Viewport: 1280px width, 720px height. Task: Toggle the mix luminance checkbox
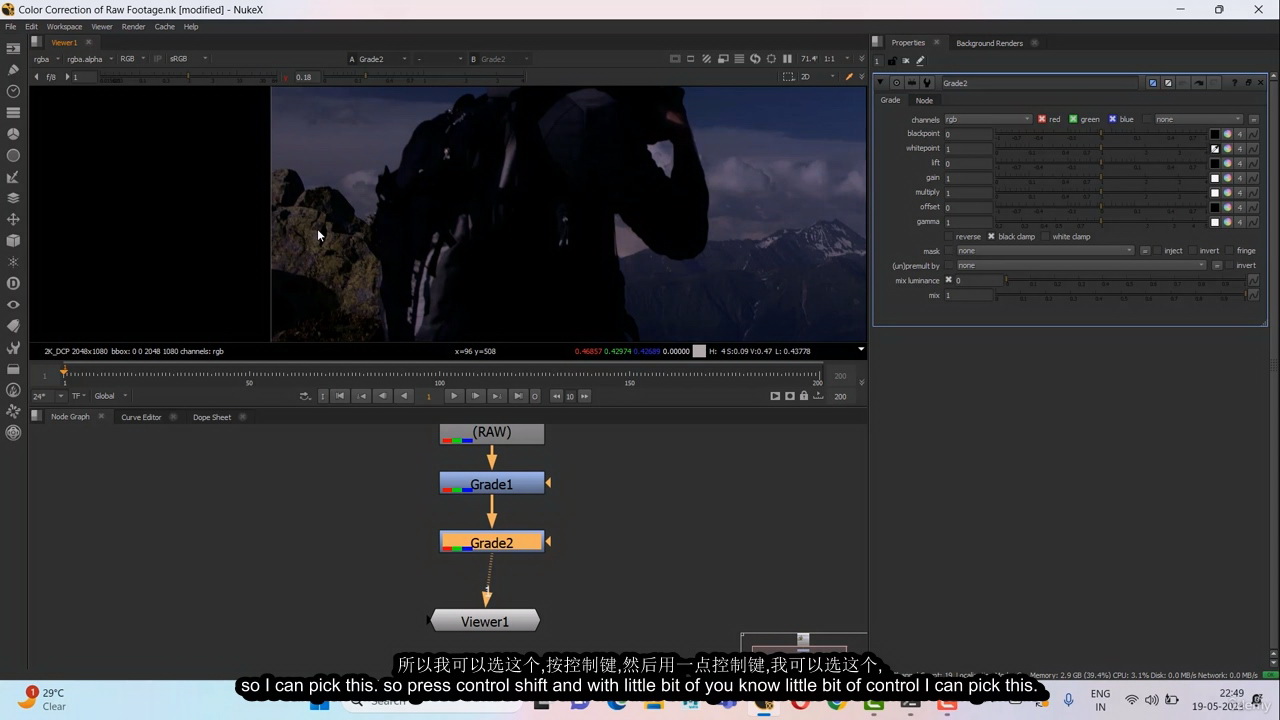pos(949,280)
